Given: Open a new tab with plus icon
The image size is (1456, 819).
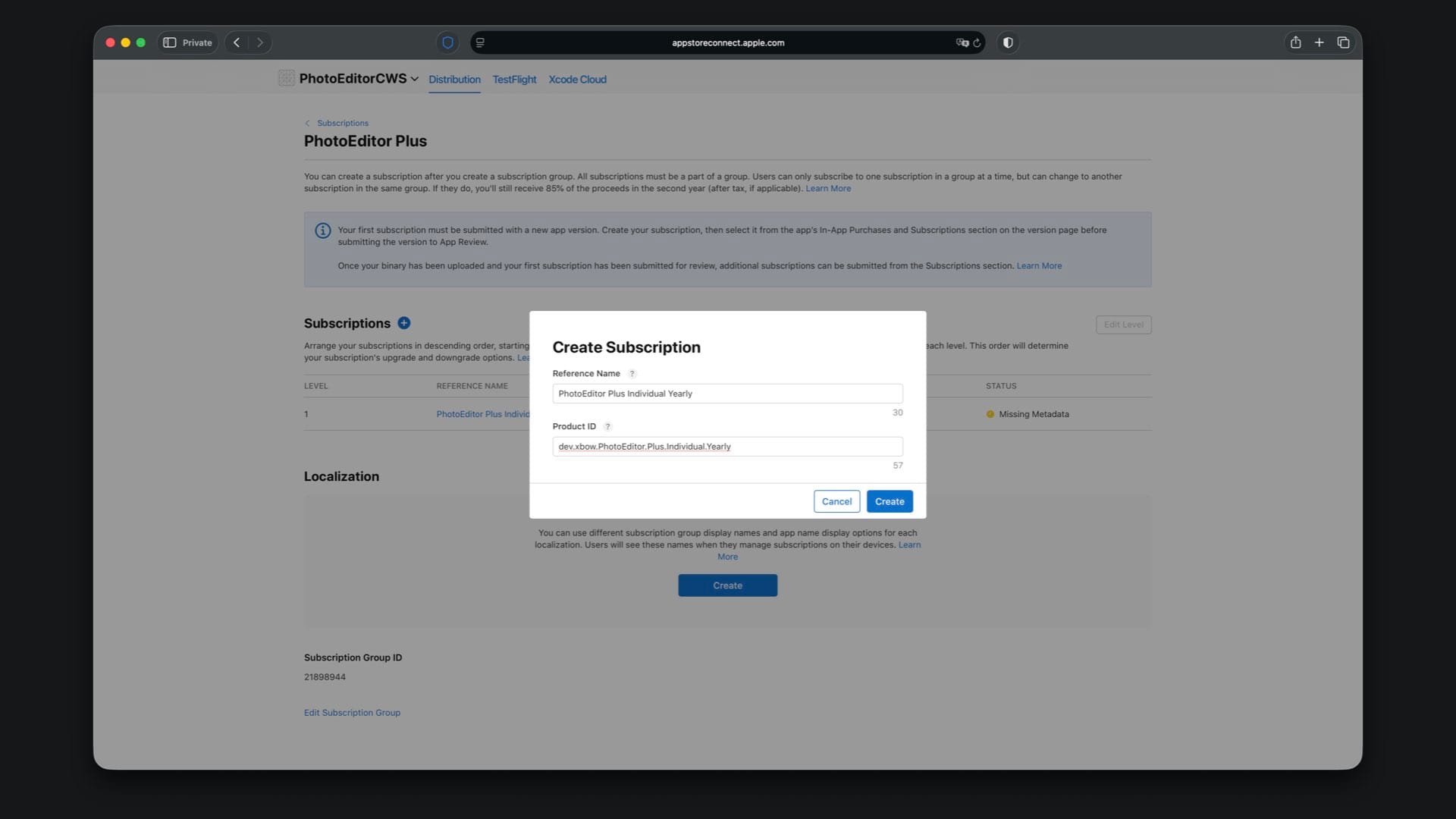Looking at the screenshot, I should [1319, 42].
